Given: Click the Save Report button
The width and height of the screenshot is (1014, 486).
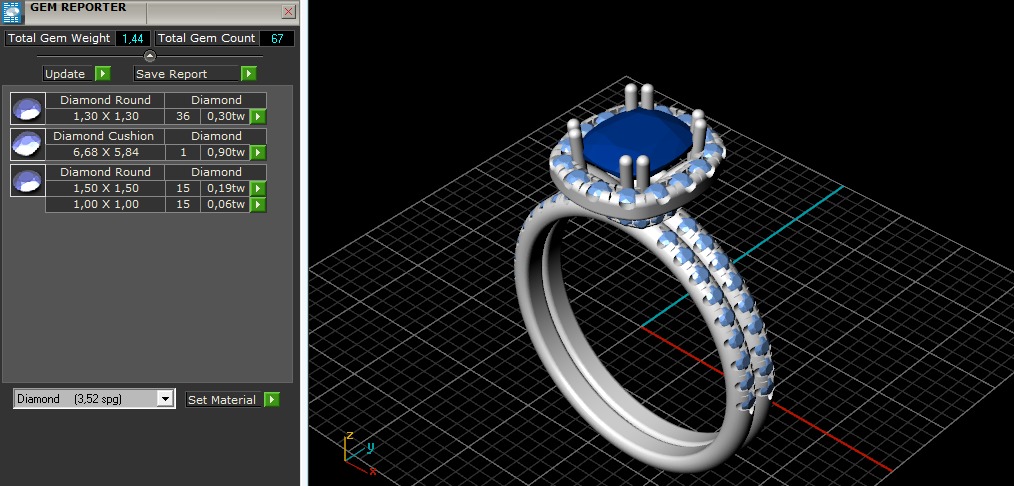Looking at the screenshot, I should pos(186,74).
